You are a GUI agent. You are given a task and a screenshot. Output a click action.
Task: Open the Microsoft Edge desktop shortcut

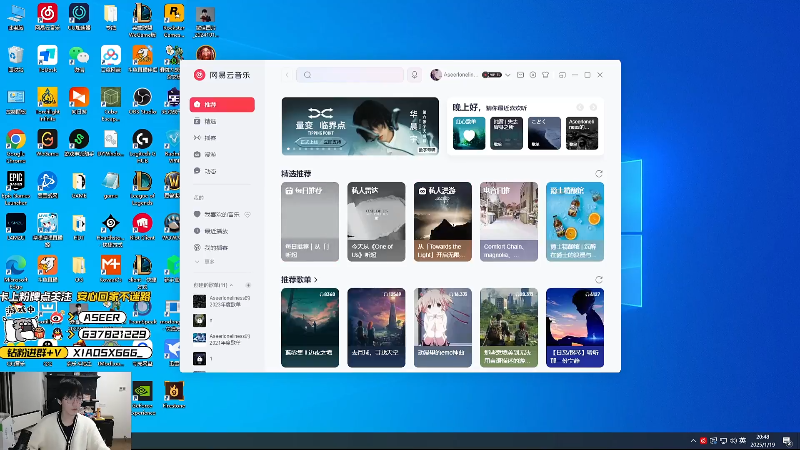(16, 272)
